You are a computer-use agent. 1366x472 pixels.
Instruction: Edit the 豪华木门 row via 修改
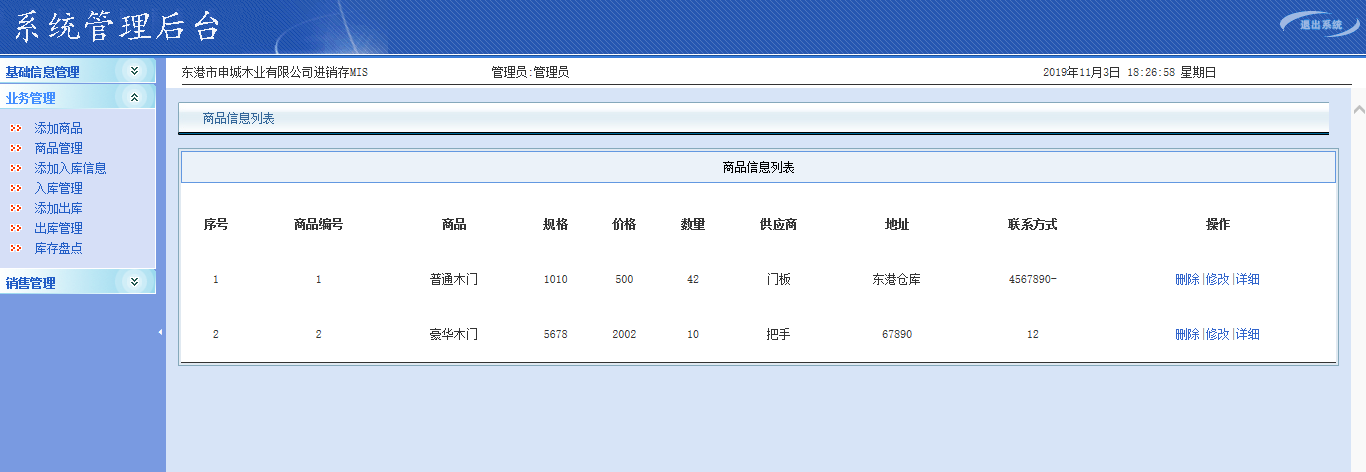click(1217, 334)
